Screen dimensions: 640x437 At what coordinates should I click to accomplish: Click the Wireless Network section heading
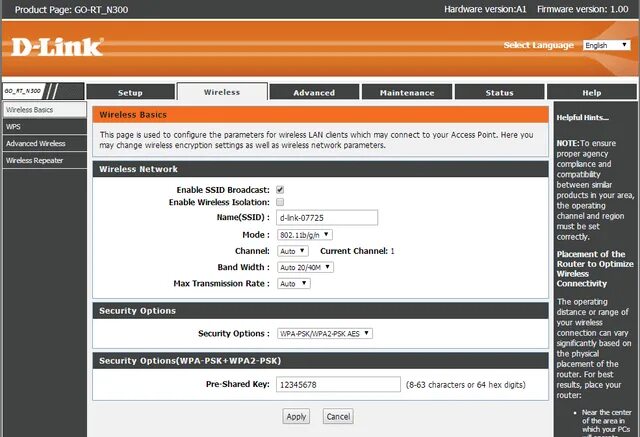320,169
